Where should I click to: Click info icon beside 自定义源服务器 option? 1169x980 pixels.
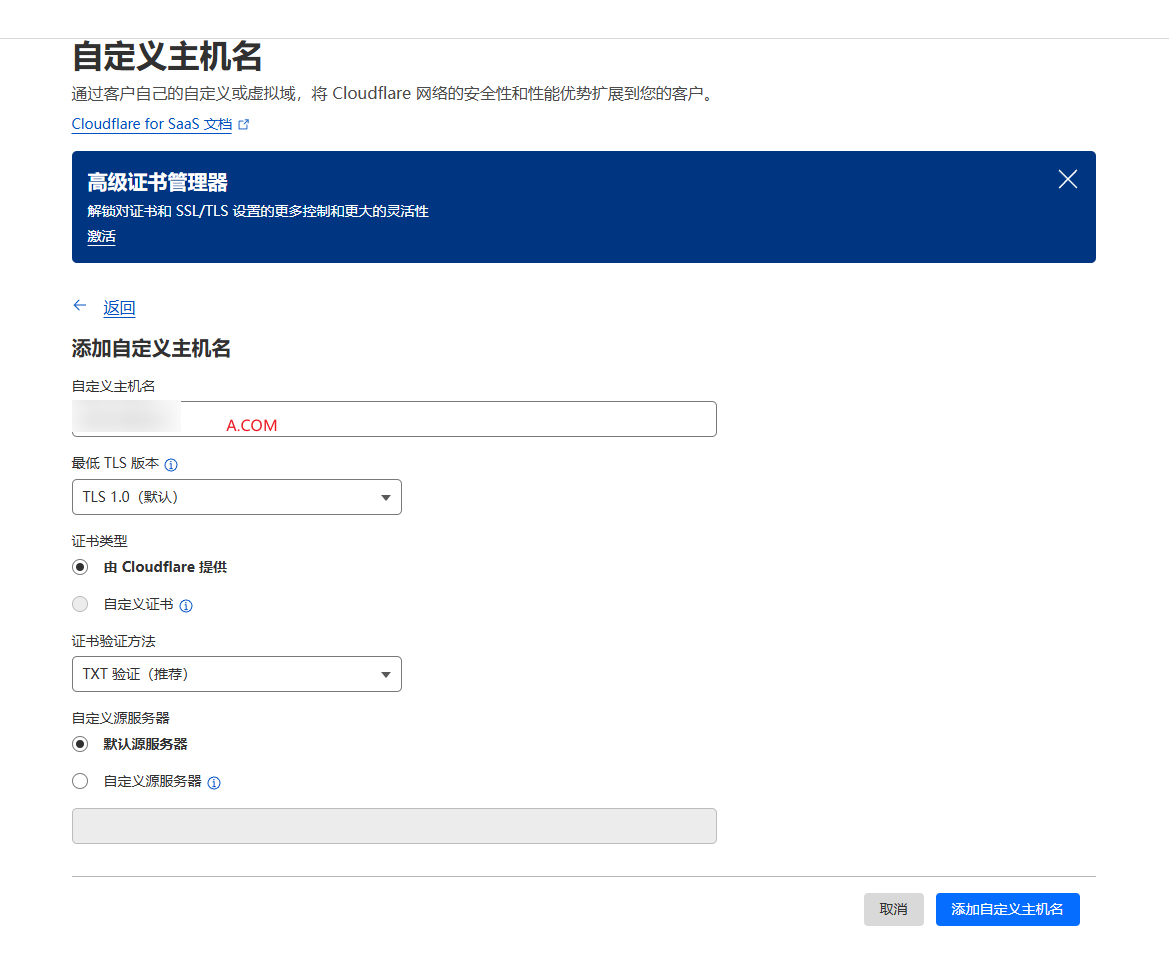coord(214,782)
